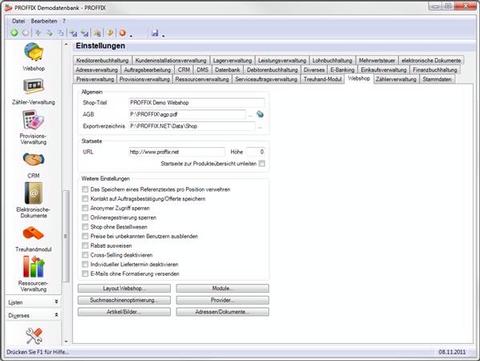Select the DMS tab
Image resolution: width=480 pixels, height=361 pixels.
pyautogui.click(x=202, y=70)
